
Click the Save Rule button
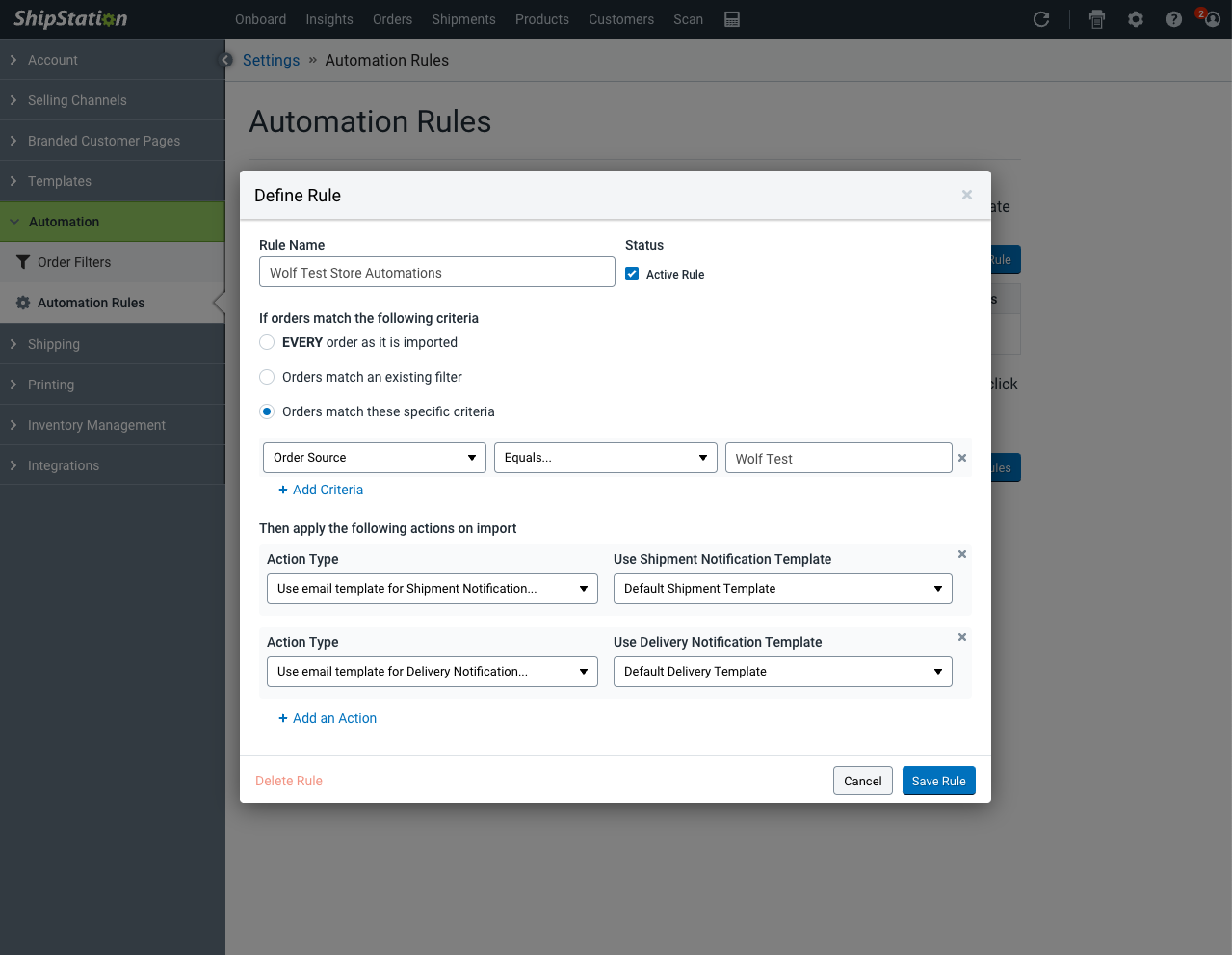coord(938,781)
